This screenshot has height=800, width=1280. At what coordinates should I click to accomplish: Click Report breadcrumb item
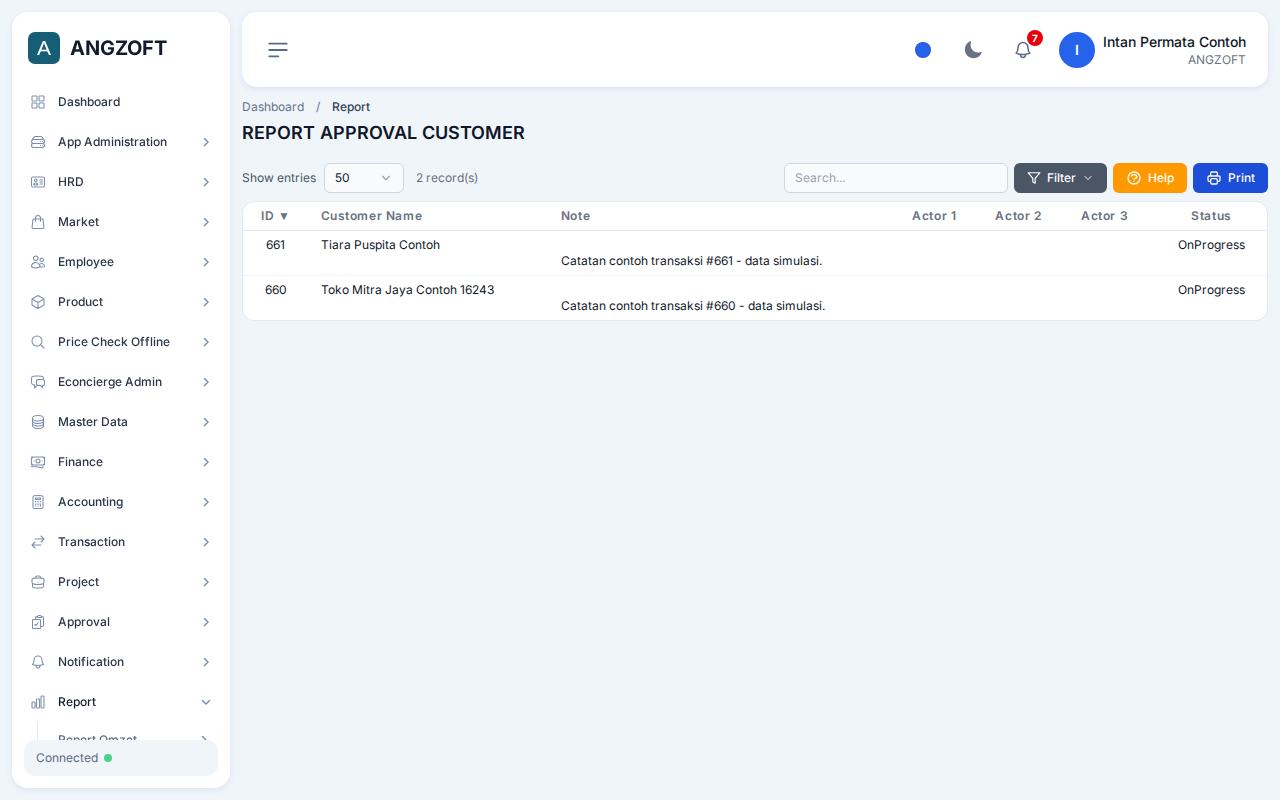[351, 107]
